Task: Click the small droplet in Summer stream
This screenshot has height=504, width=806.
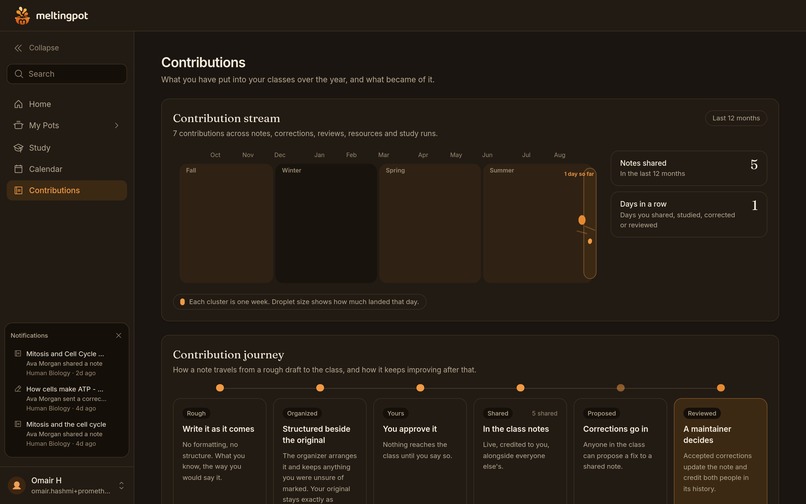Action: 590,241
